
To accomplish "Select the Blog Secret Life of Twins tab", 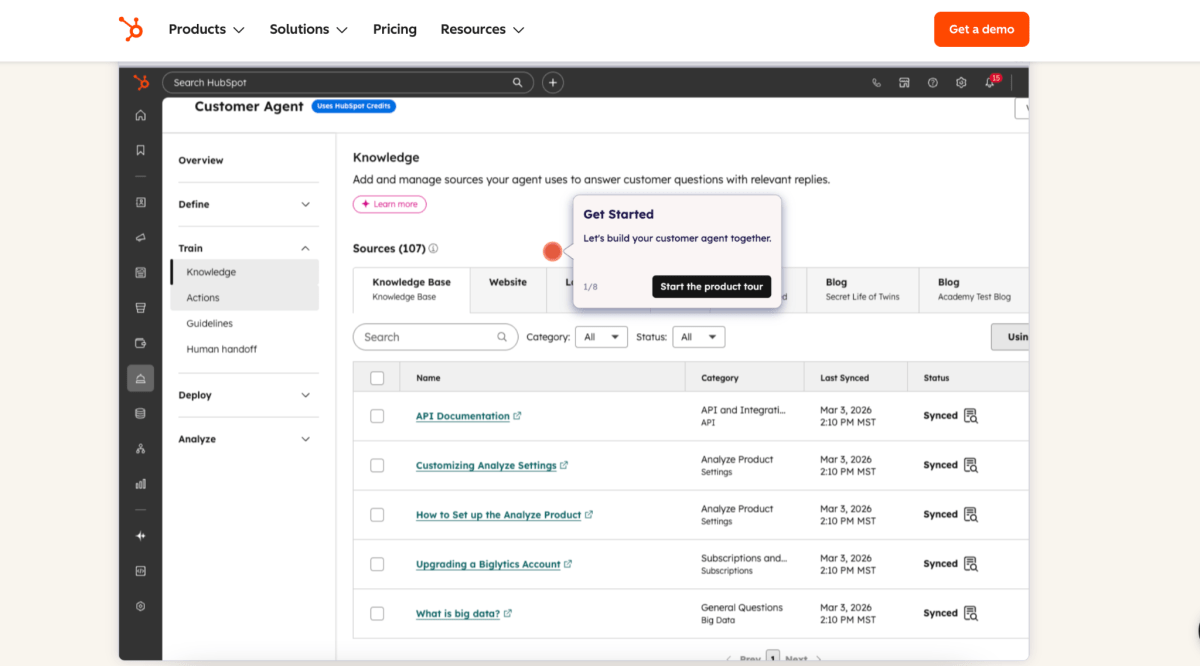I will [x=863, y=289].
